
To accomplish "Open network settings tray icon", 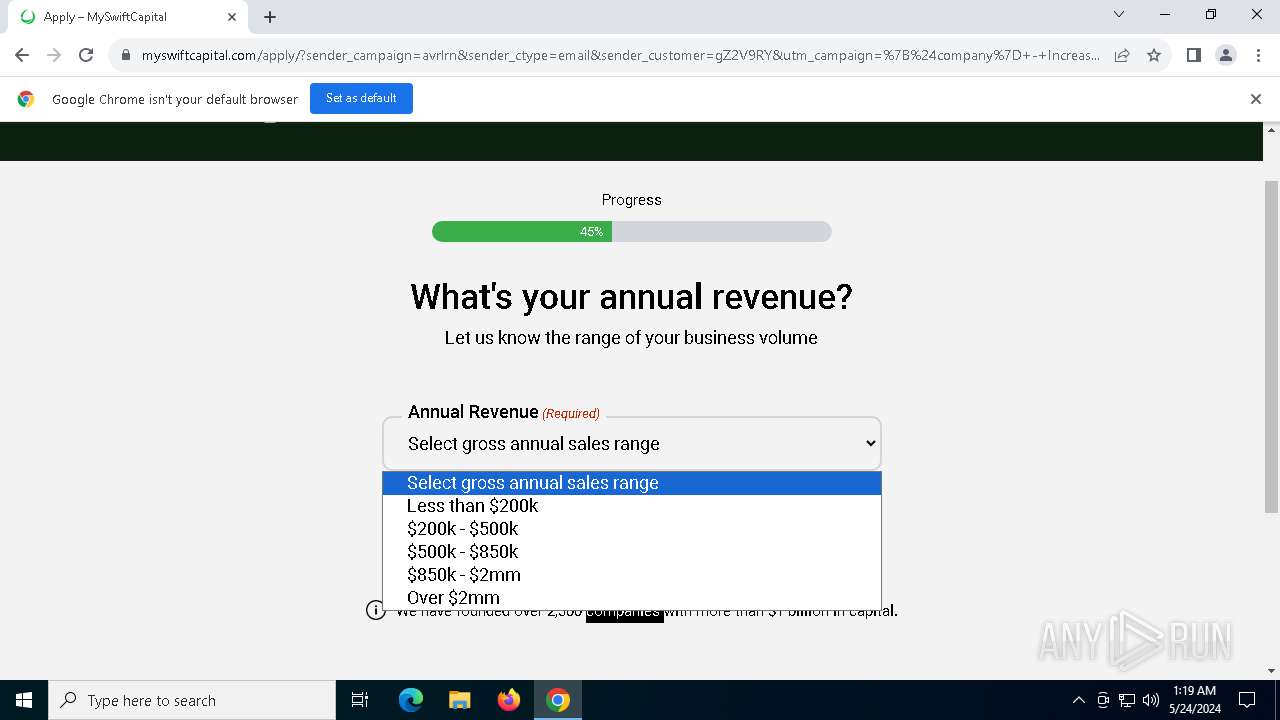I will click(1127, 700).
